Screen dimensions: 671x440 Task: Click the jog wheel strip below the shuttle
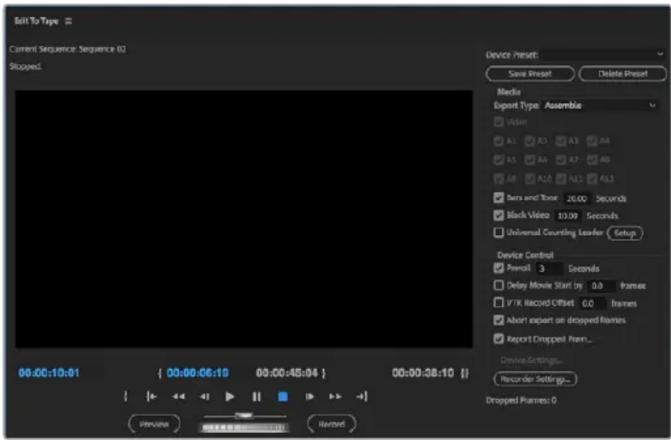coord(244,427)
